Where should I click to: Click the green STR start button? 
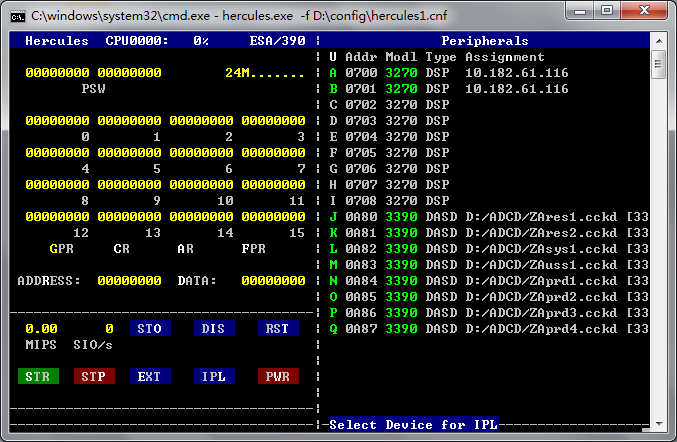click(38, 376)
